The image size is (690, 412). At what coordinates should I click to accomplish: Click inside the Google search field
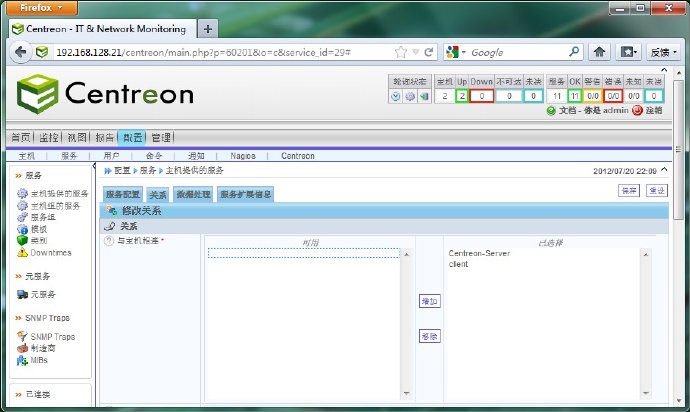click(518, 52)
